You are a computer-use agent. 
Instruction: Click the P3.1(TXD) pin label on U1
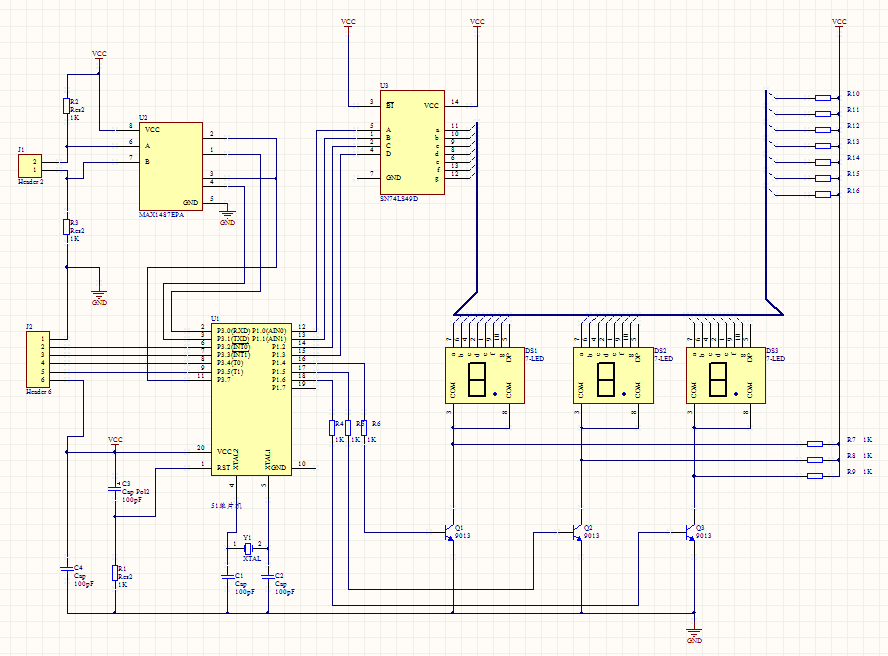233,339
